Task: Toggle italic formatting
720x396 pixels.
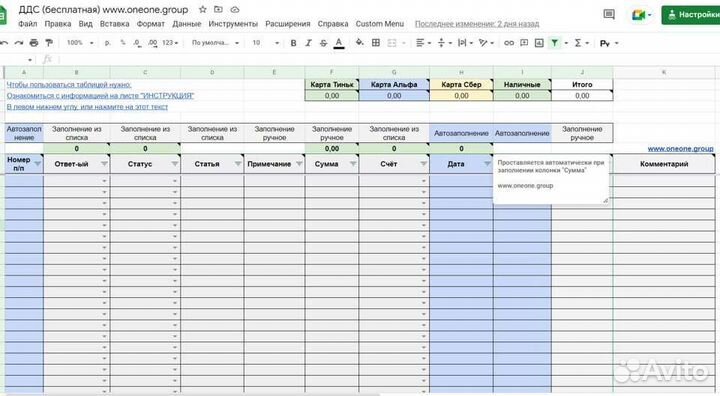Action: (308, 43)
